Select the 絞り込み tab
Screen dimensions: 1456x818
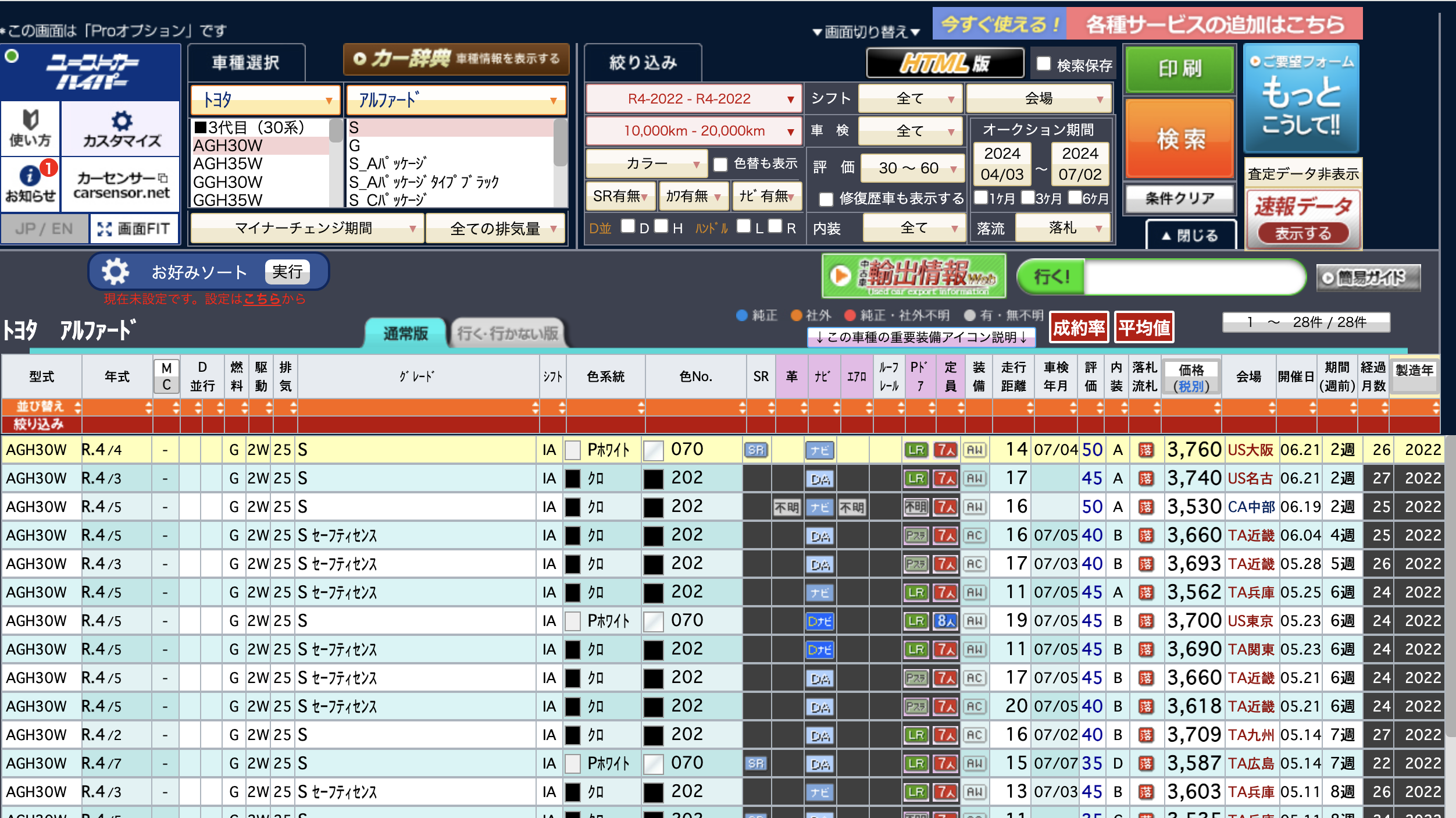pos(643,63)
